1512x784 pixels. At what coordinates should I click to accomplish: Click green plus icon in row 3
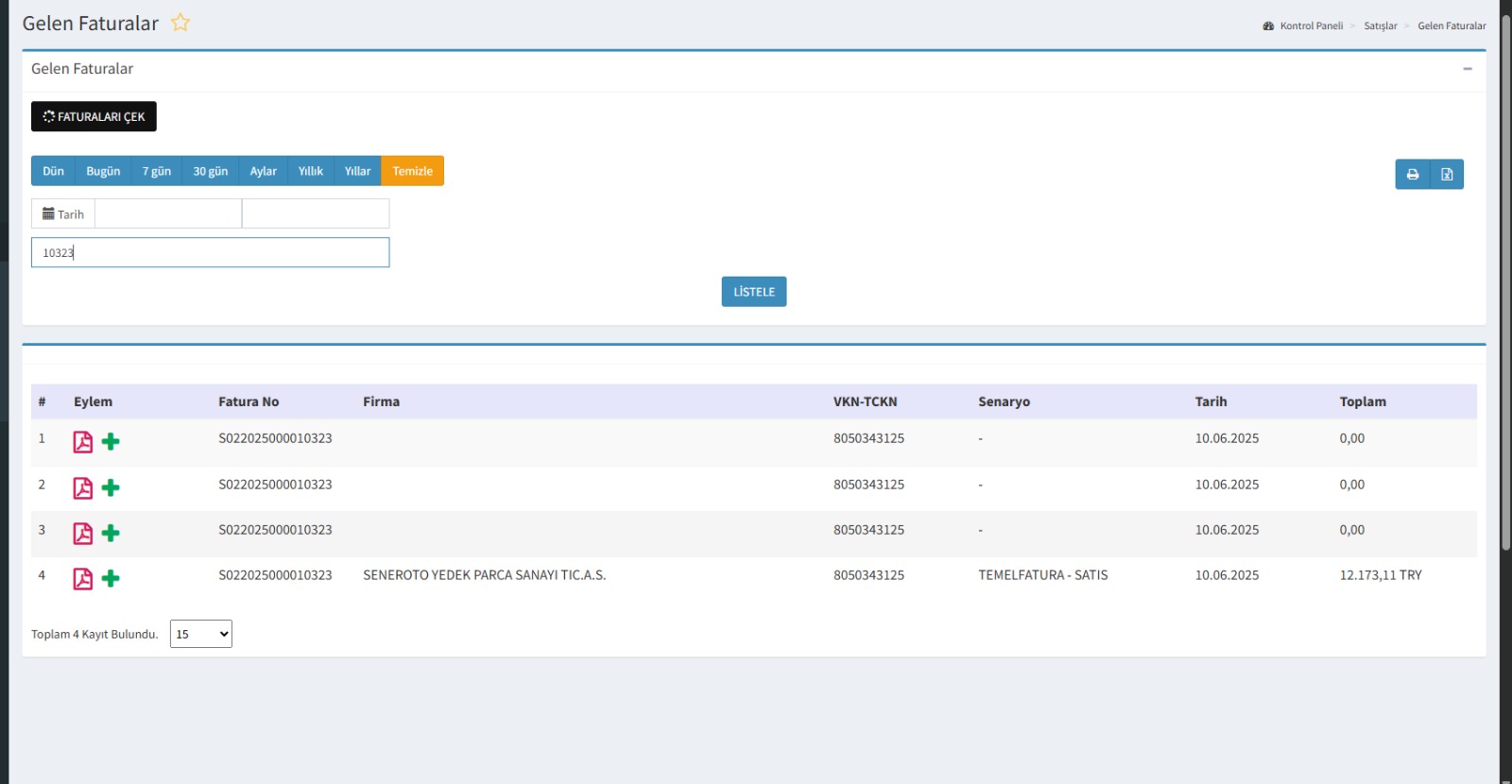[111, 533]
